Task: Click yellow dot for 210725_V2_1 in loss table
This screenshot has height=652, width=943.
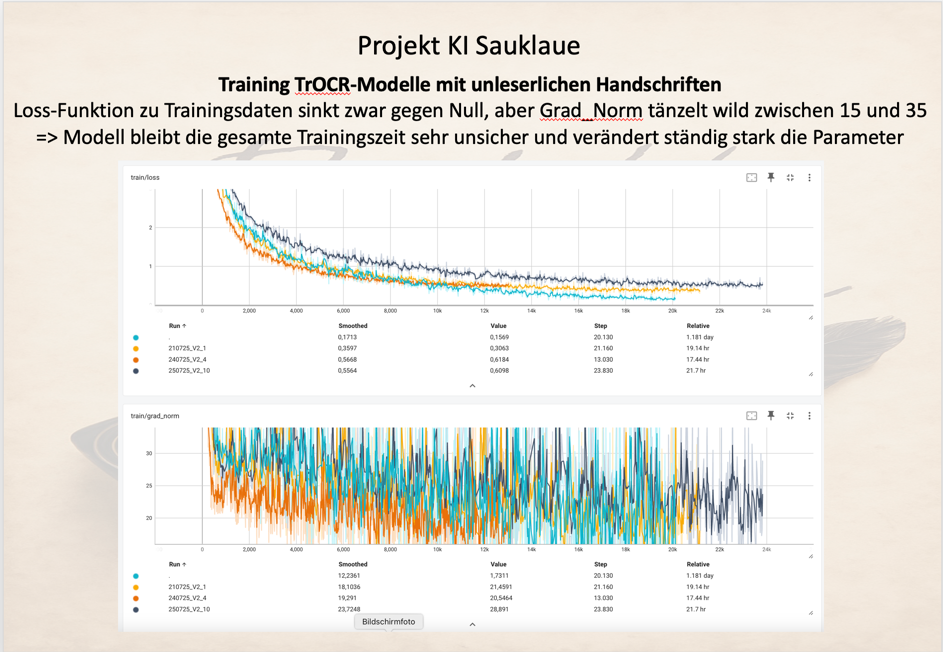Action: coord(136,348)
